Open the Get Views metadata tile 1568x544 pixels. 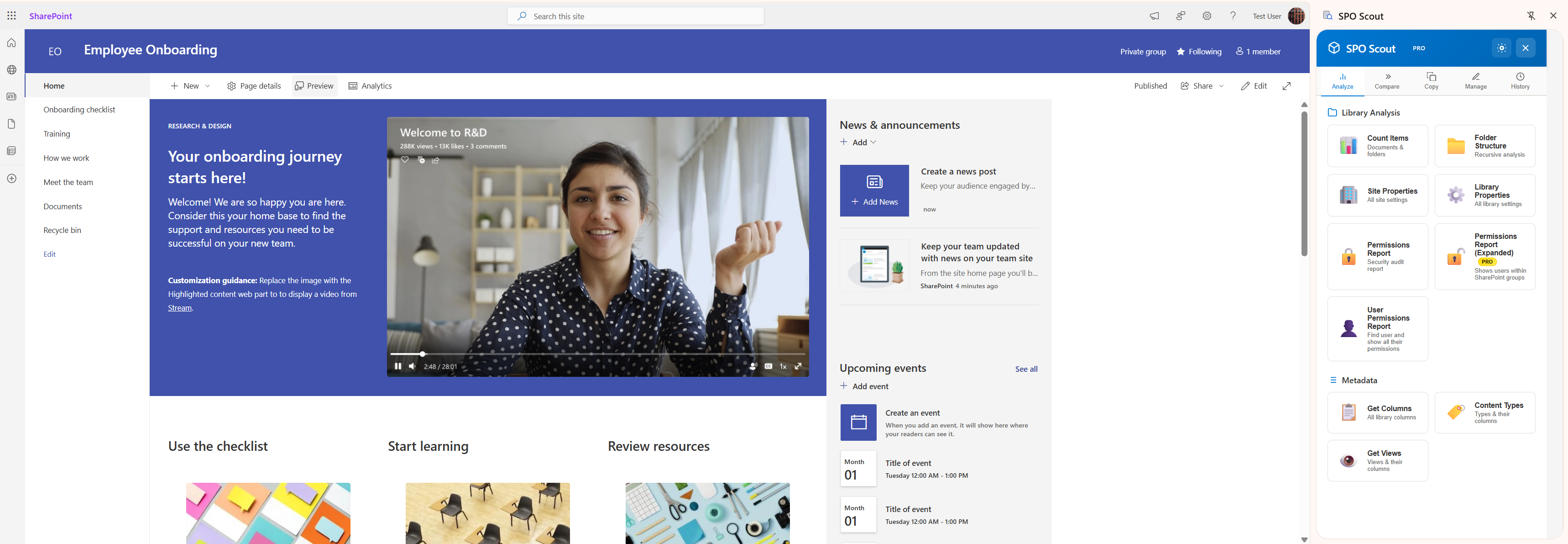point(1377,460)
